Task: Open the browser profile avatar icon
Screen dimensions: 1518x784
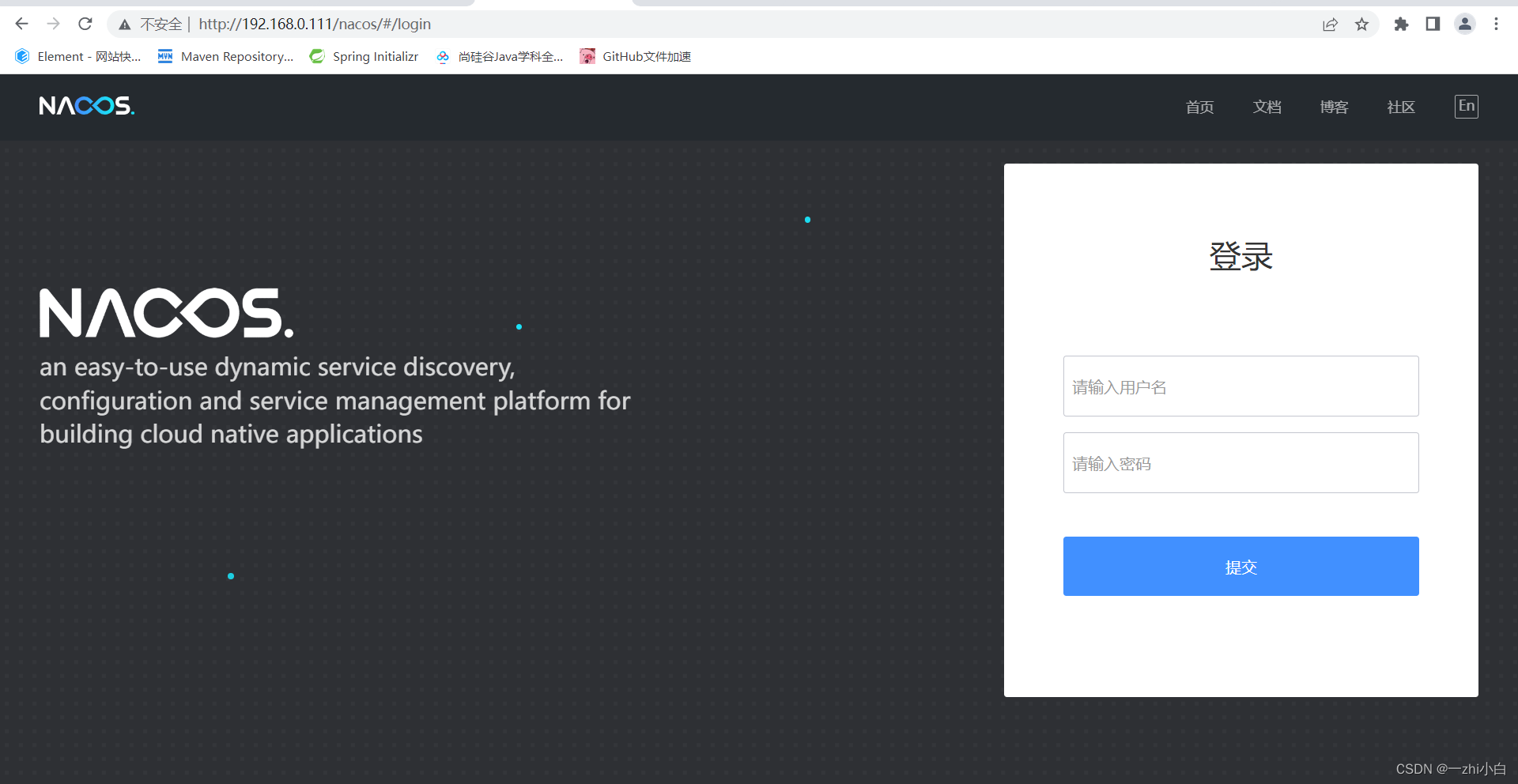Action: tap(1465, 24)
